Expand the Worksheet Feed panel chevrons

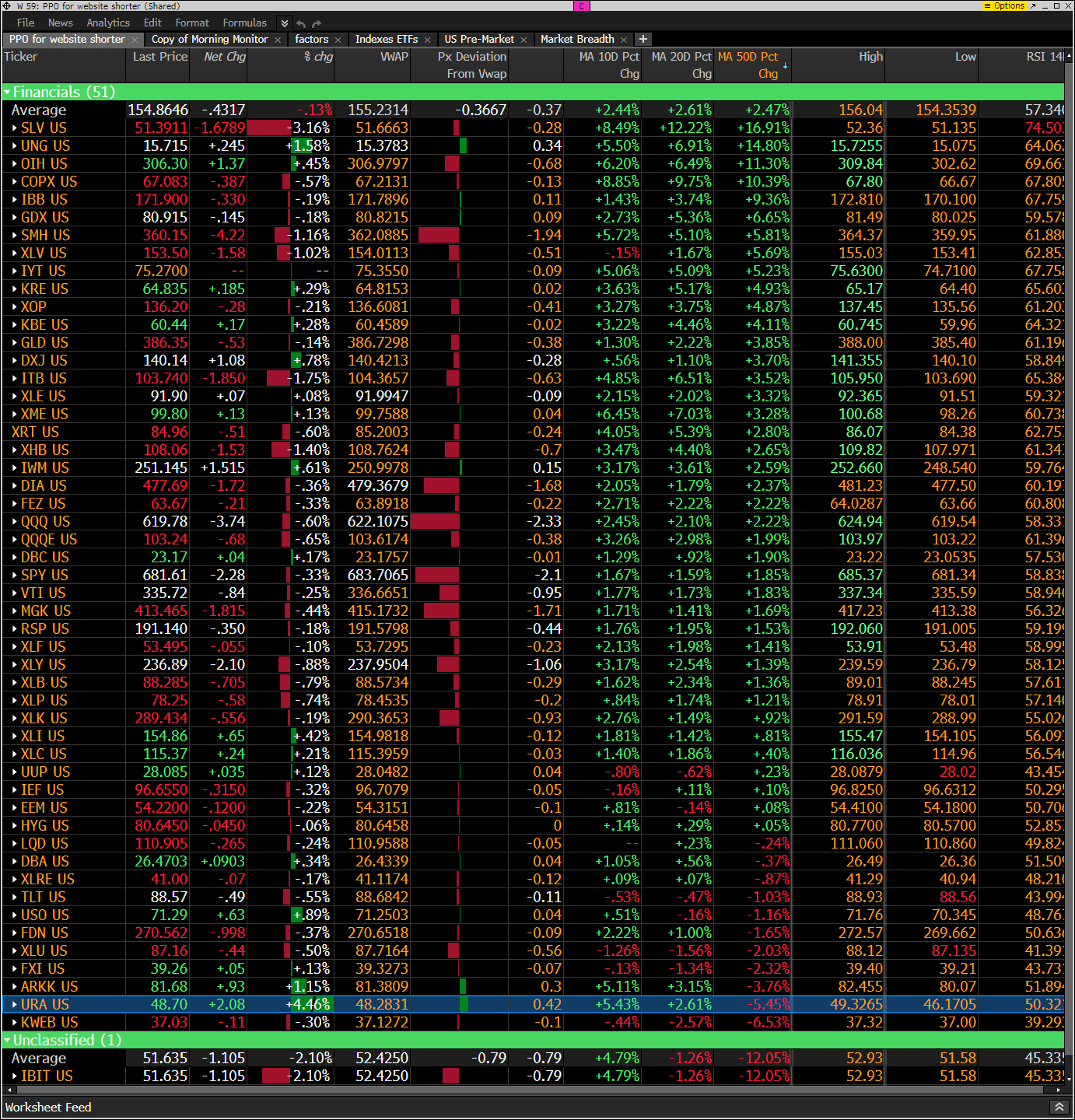(x=1059, y=1107)
